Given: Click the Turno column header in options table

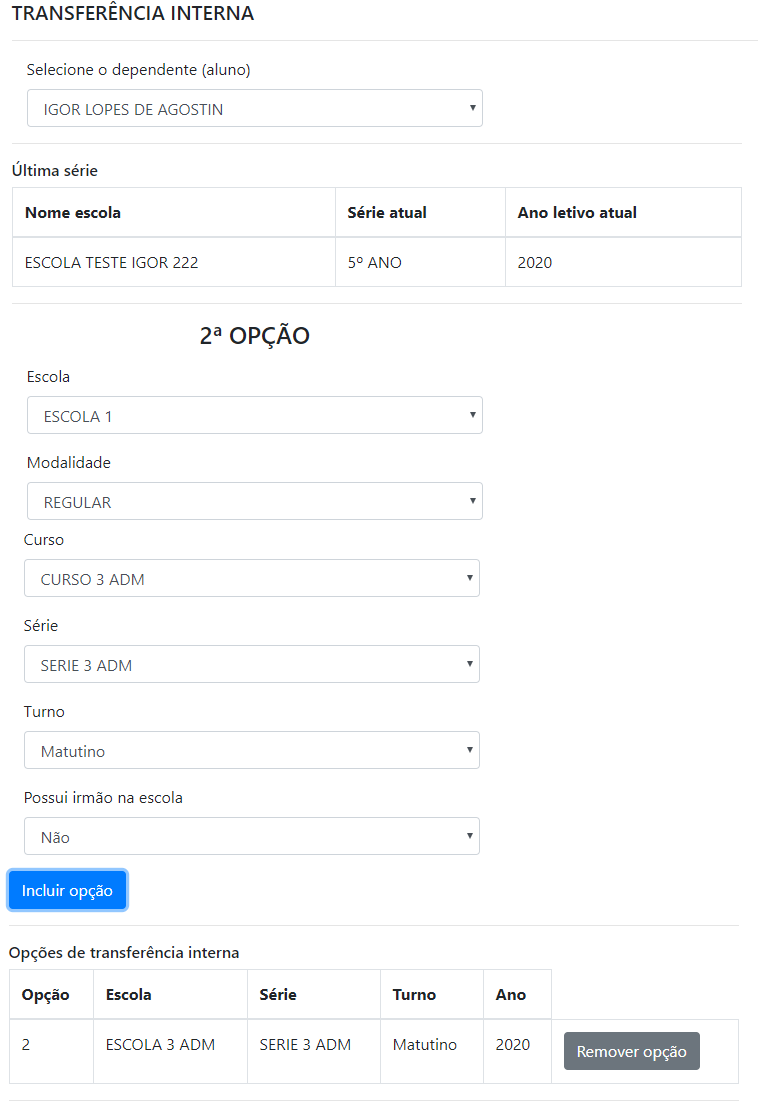Looking at the screenshot, I should click(x=414, y=995).
